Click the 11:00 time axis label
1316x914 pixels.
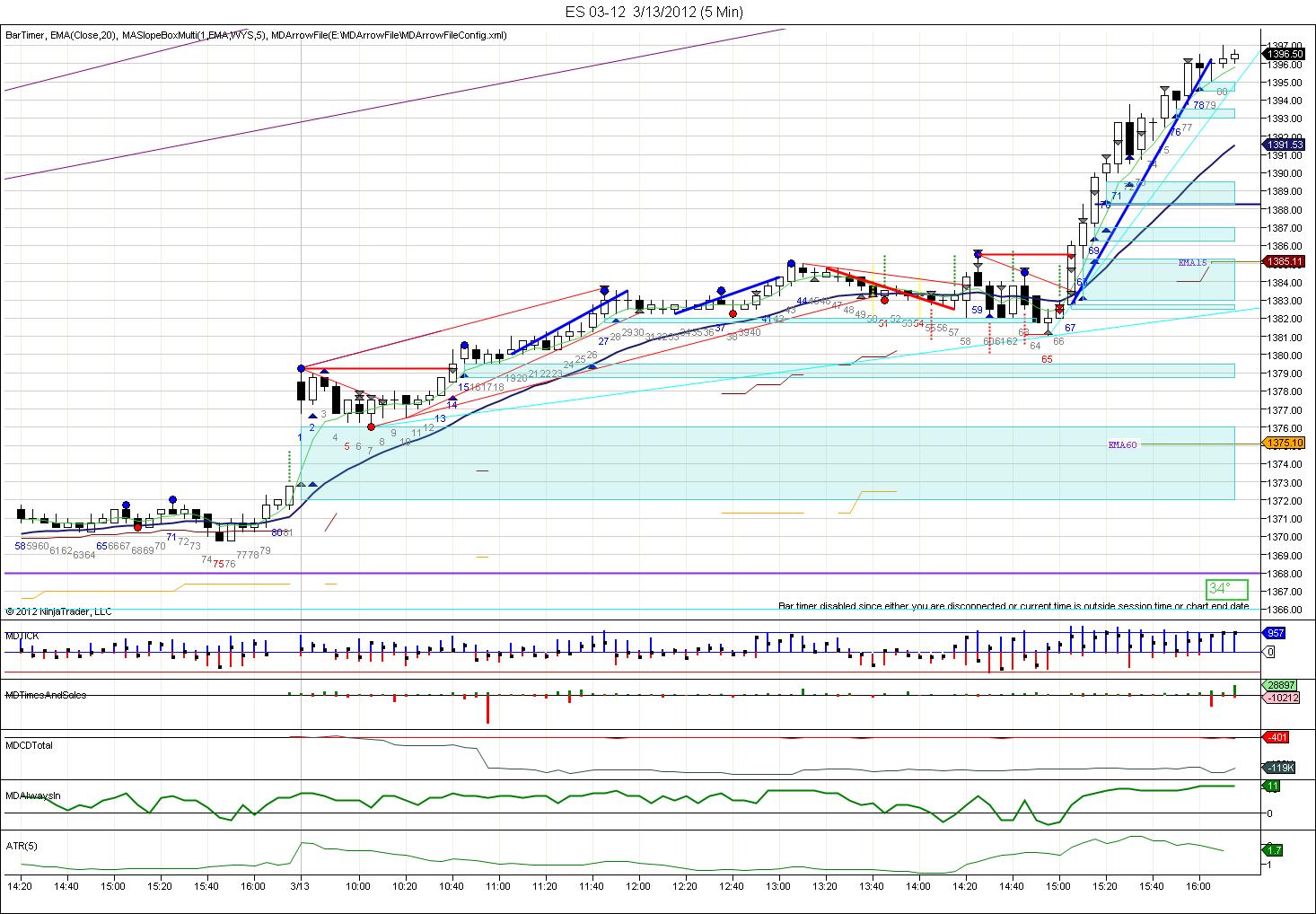point(499,885)
